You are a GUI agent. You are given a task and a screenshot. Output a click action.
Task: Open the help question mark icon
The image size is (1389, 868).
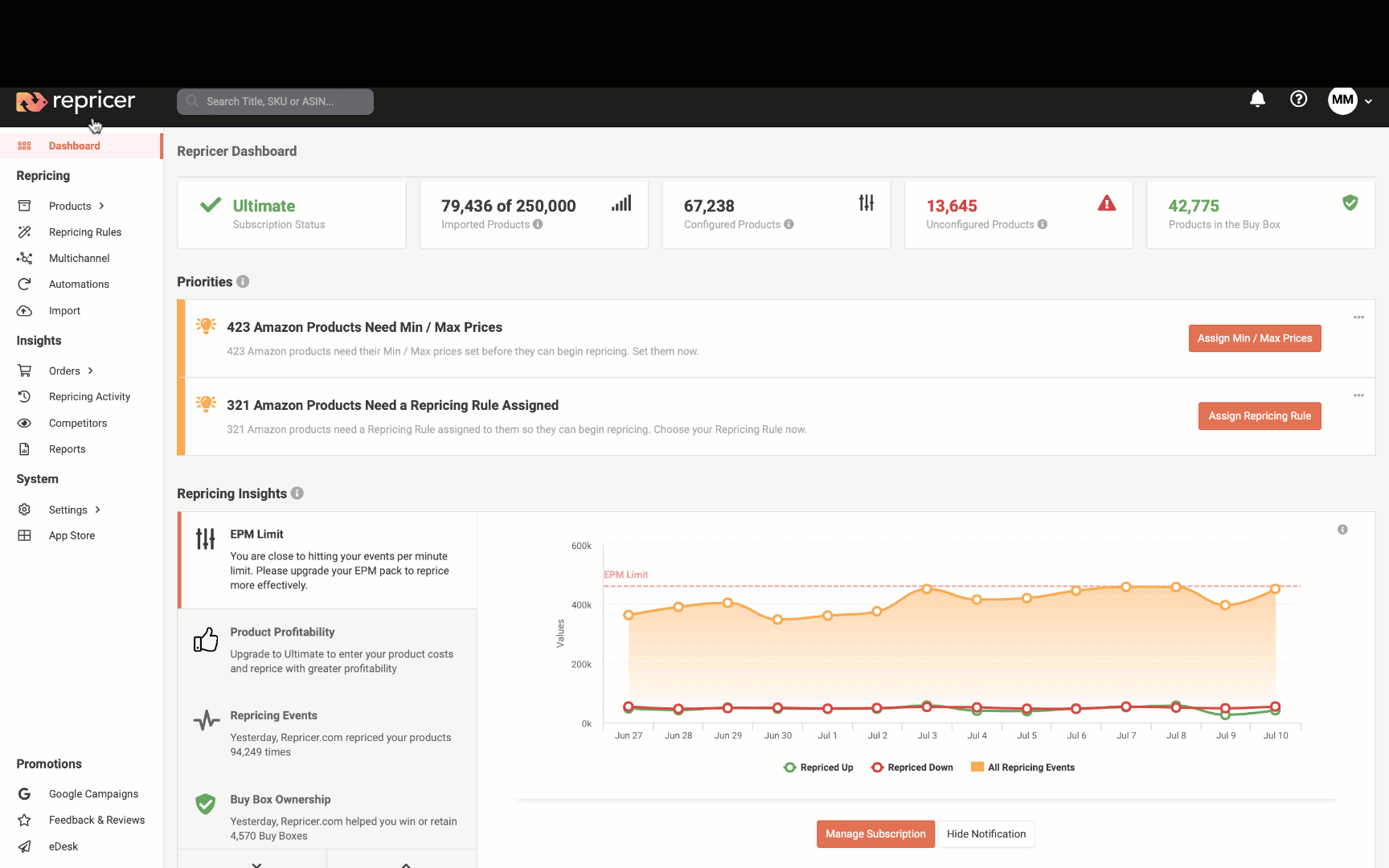1299,99
